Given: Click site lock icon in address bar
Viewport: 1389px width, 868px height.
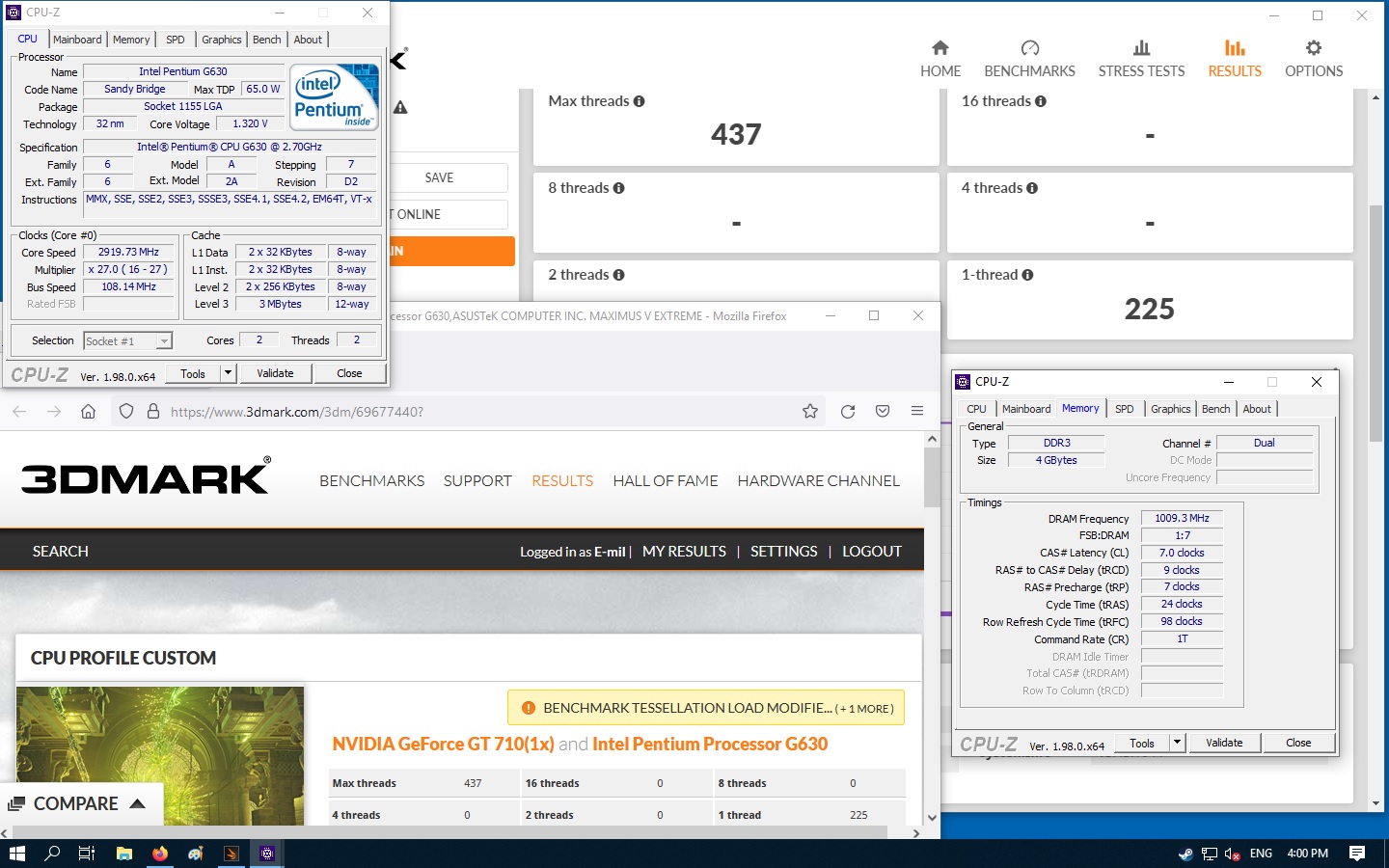Looking at the screenshot, I should coord(152,412).
